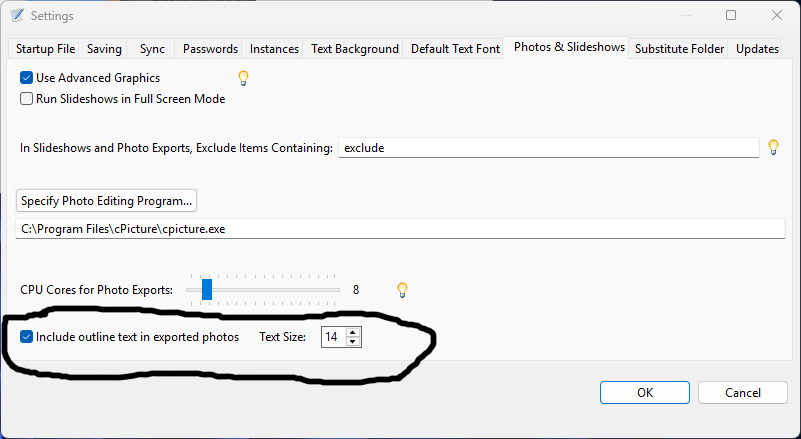The height and width of the screenshot is (439, 801).
Task: Click lightbulb hint beside Use Advanced Graphics
Action: click(x=242, y=77)
